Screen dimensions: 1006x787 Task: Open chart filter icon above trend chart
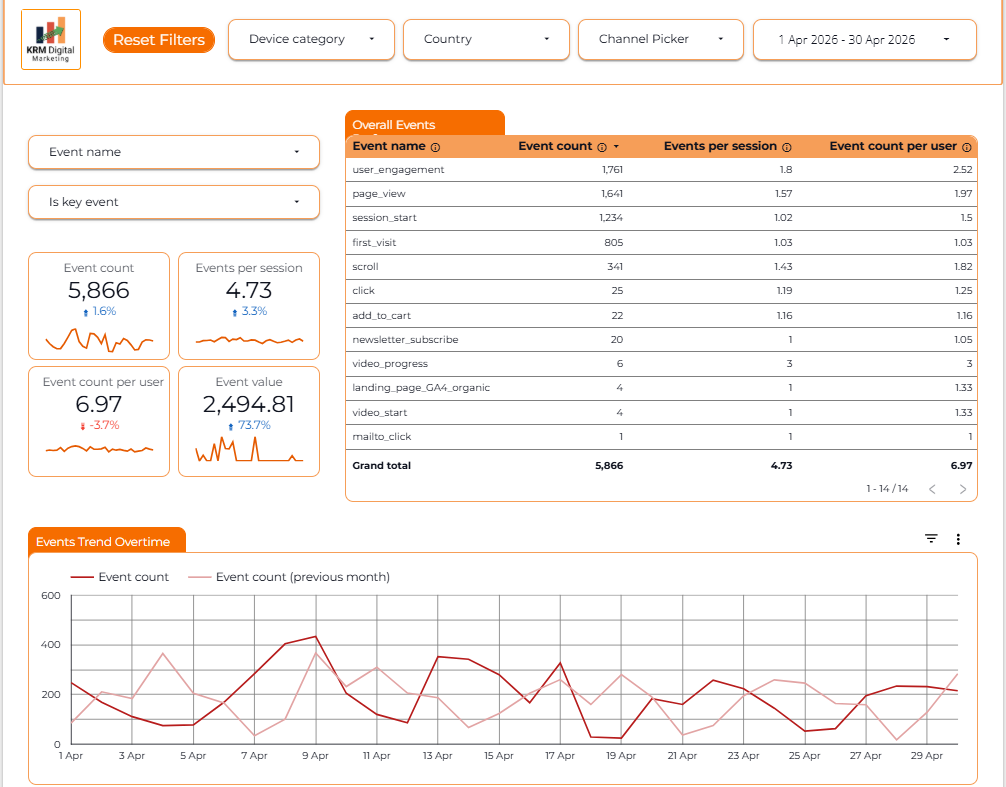[x=931, y=539]
